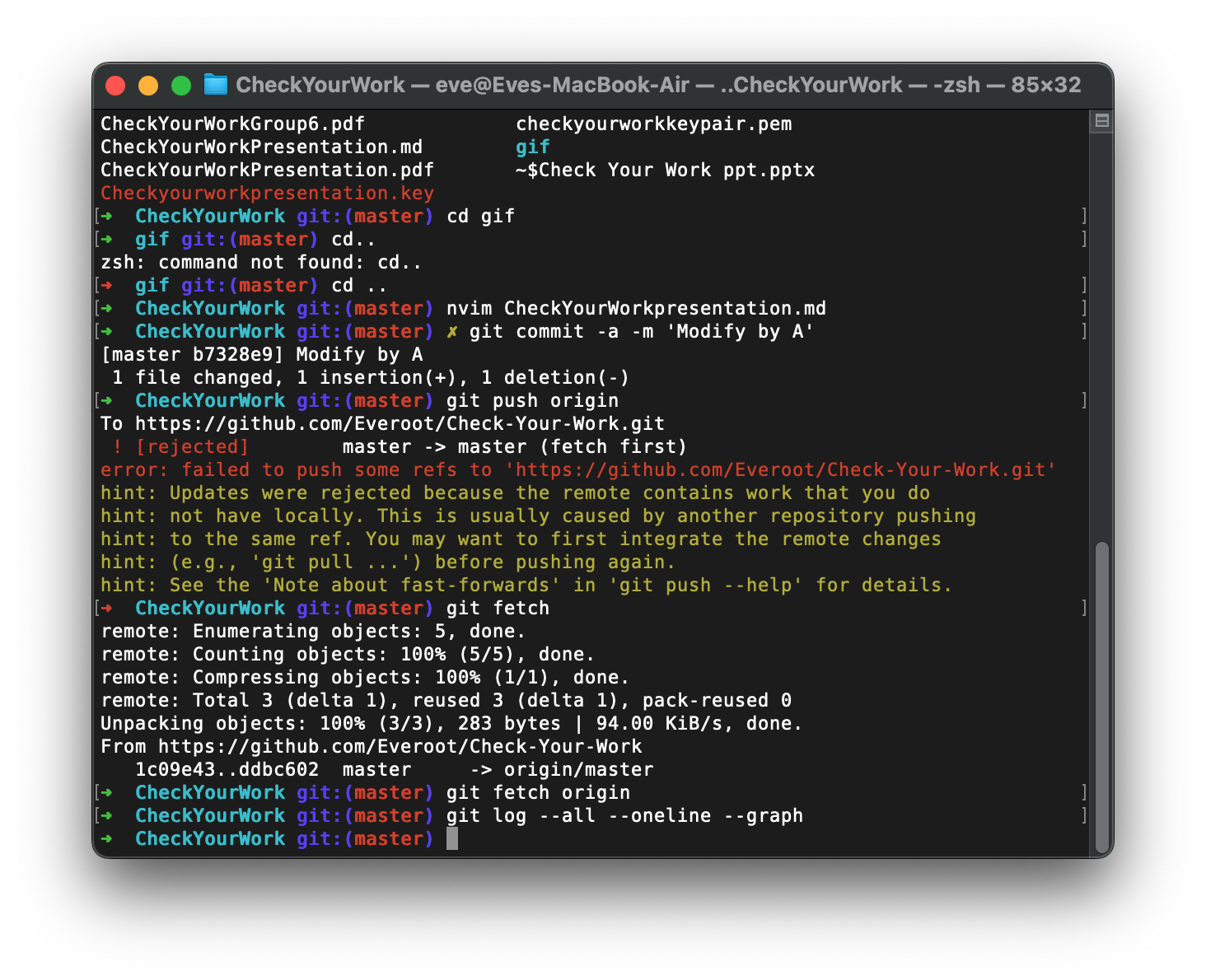Click the '[master b7328e9] Modify by A' output line

tap(262, 355)
